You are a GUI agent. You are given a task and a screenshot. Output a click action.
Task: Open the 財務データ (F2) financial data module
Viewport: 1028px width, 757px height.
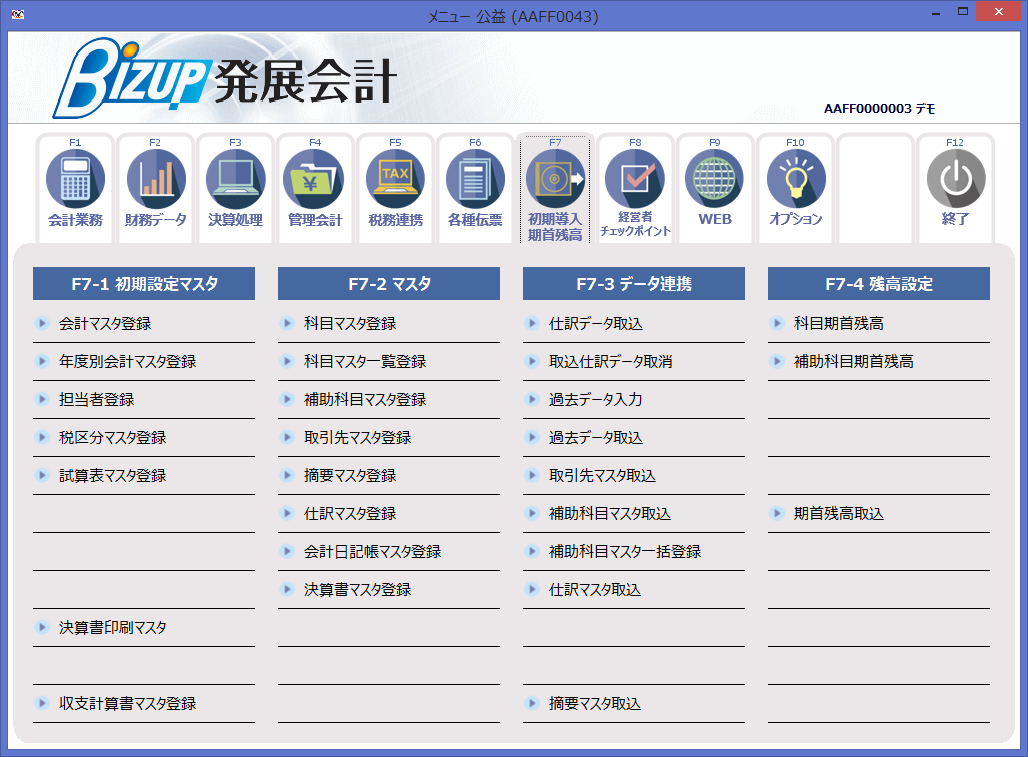pos(155,188)
